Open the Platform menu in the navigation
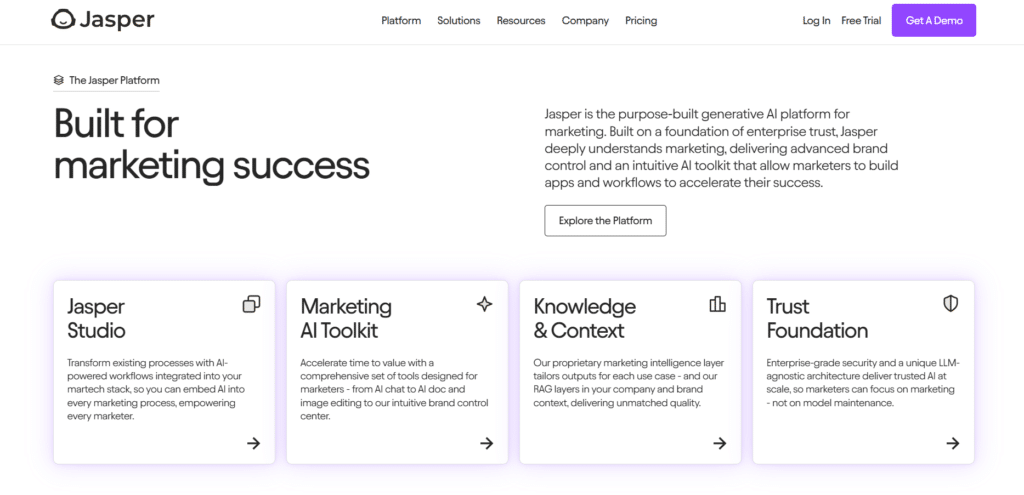 [401, 20]
